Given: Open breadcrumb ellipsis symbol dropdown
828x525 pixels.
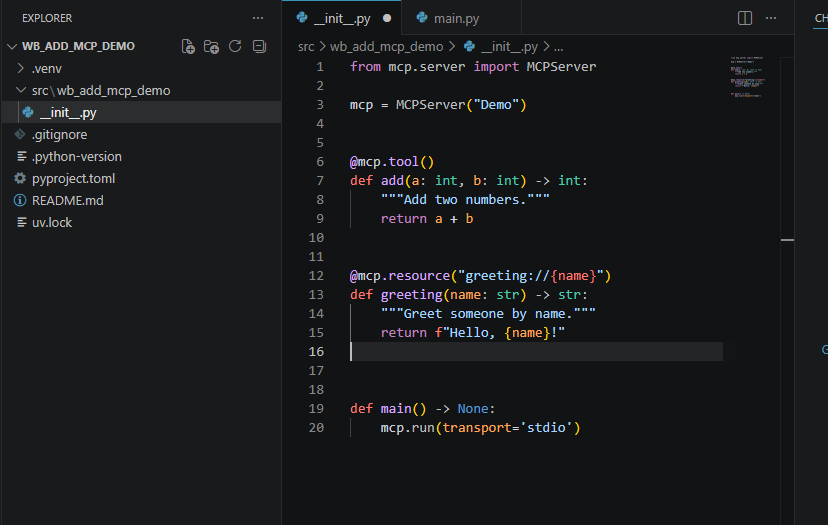Looking at the screenshot, I should point(559,46).
